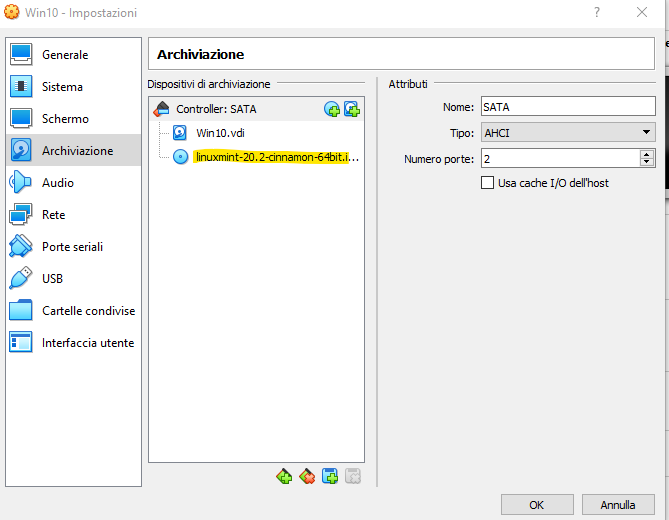Confirm settings with OK button
669x520 pixels.
point(537,505)
